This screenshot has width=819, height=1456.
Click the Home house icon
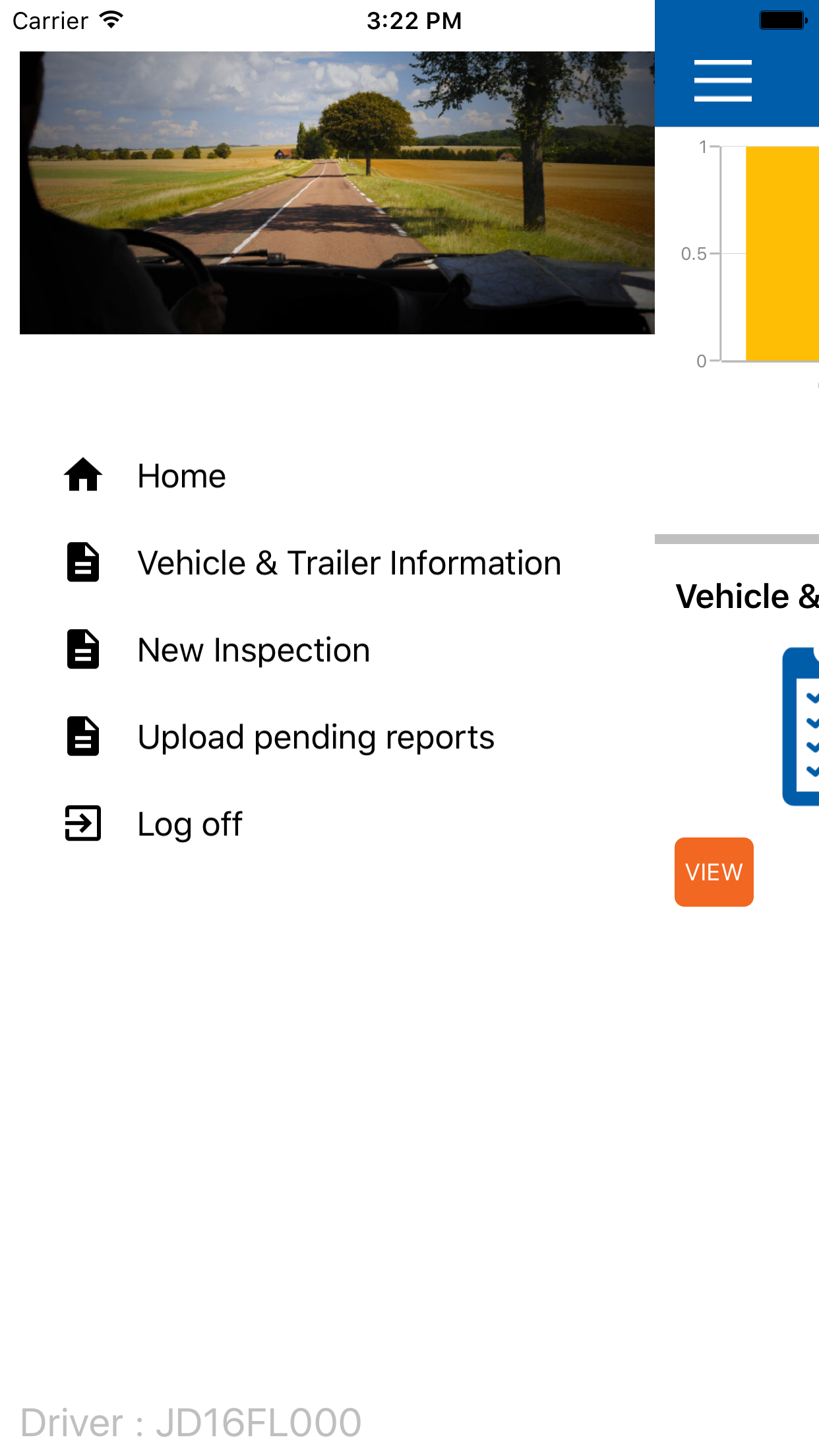pos(83,475)
